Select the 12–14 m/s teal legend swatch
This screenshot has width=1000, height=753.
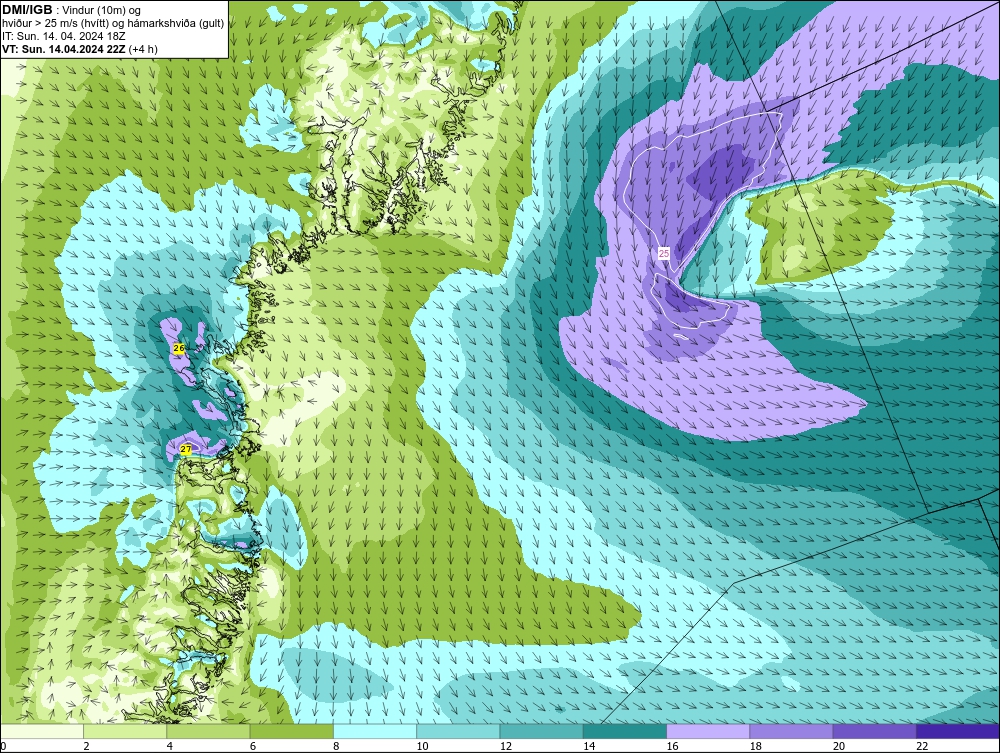click(x=541, y=731)
